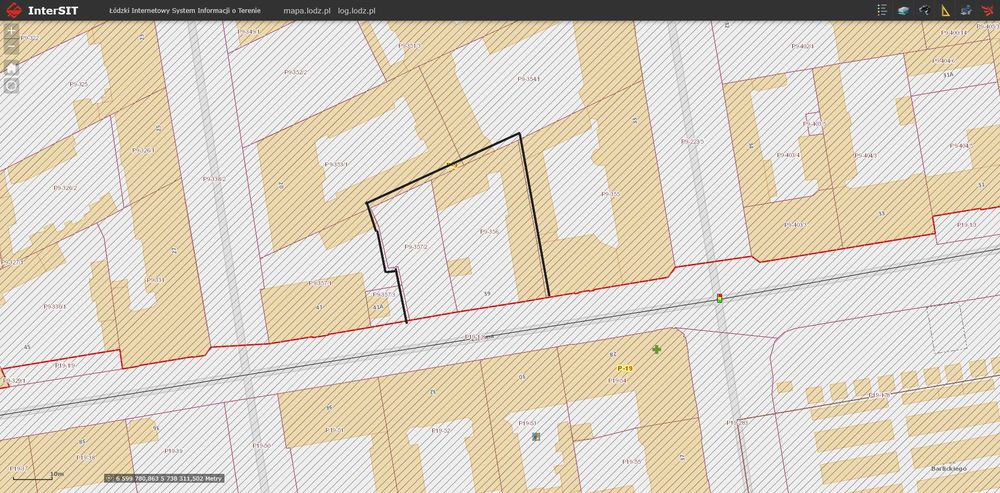The height and width of the screenshot is (493, 1000).
Task: Open the mapa.lodz.pl link
Action: (x=307, y=11)
